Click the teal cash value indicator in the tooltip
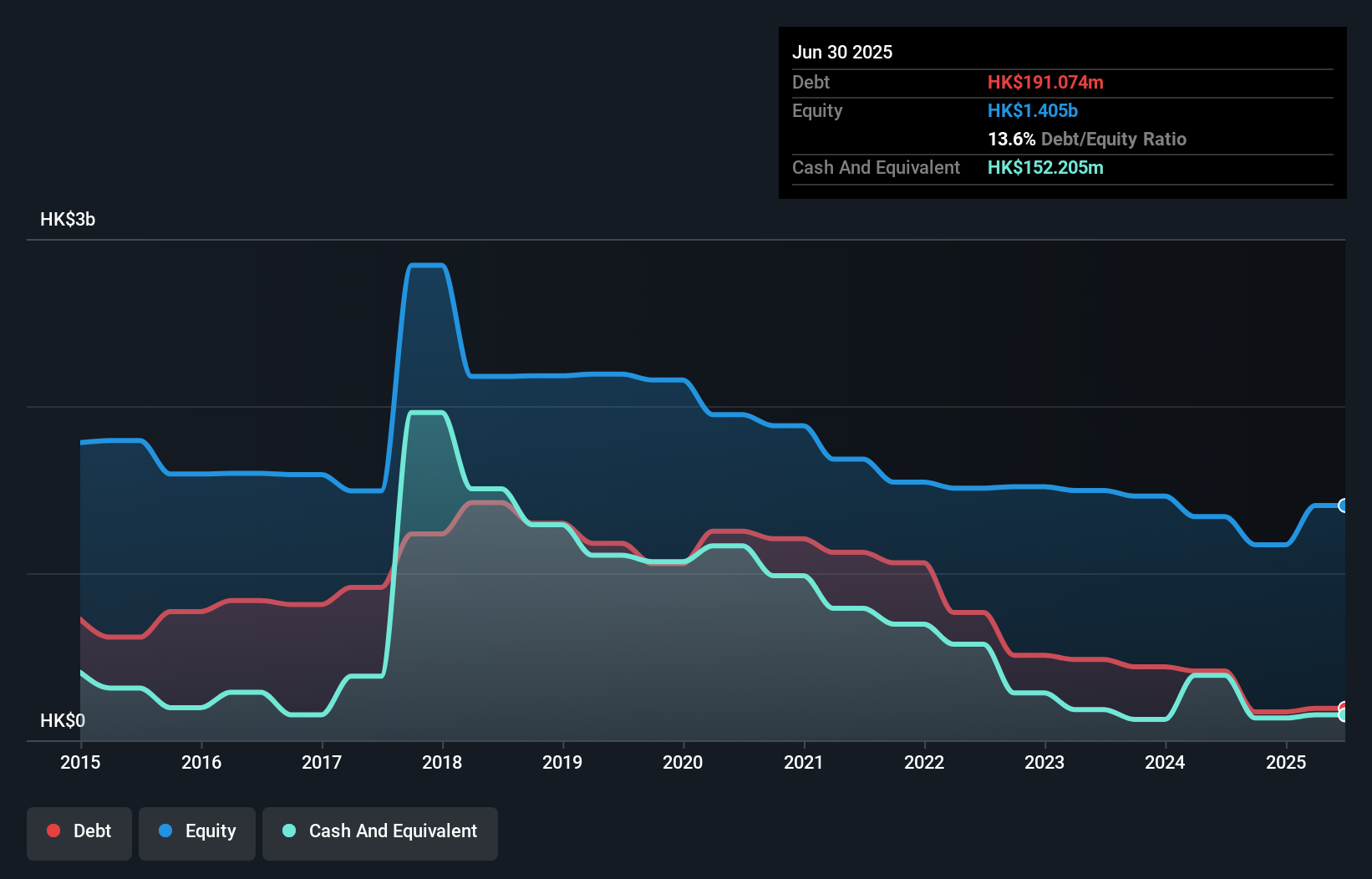The width and height of the screenshot is (1372, 879). tap(1045, 167)
